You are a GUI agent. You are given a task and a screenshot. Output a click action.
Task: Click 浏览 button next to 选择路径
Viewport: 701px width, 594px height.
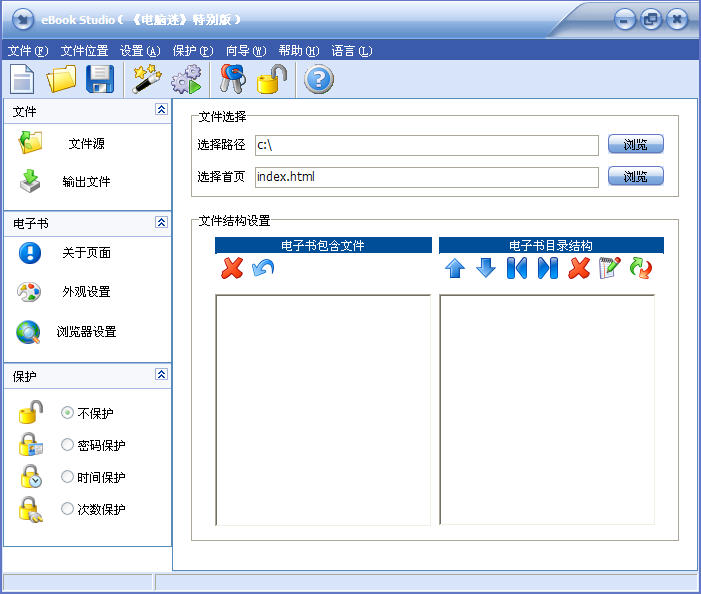coord(635,145)
